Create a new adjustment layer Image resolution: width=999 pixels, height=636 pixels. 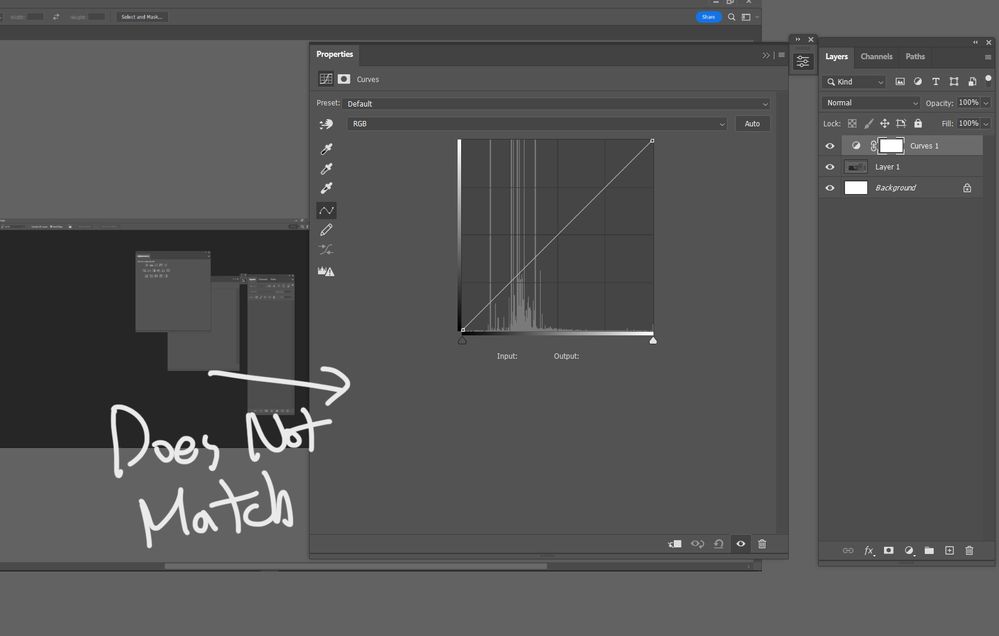(x=908, y=550)
